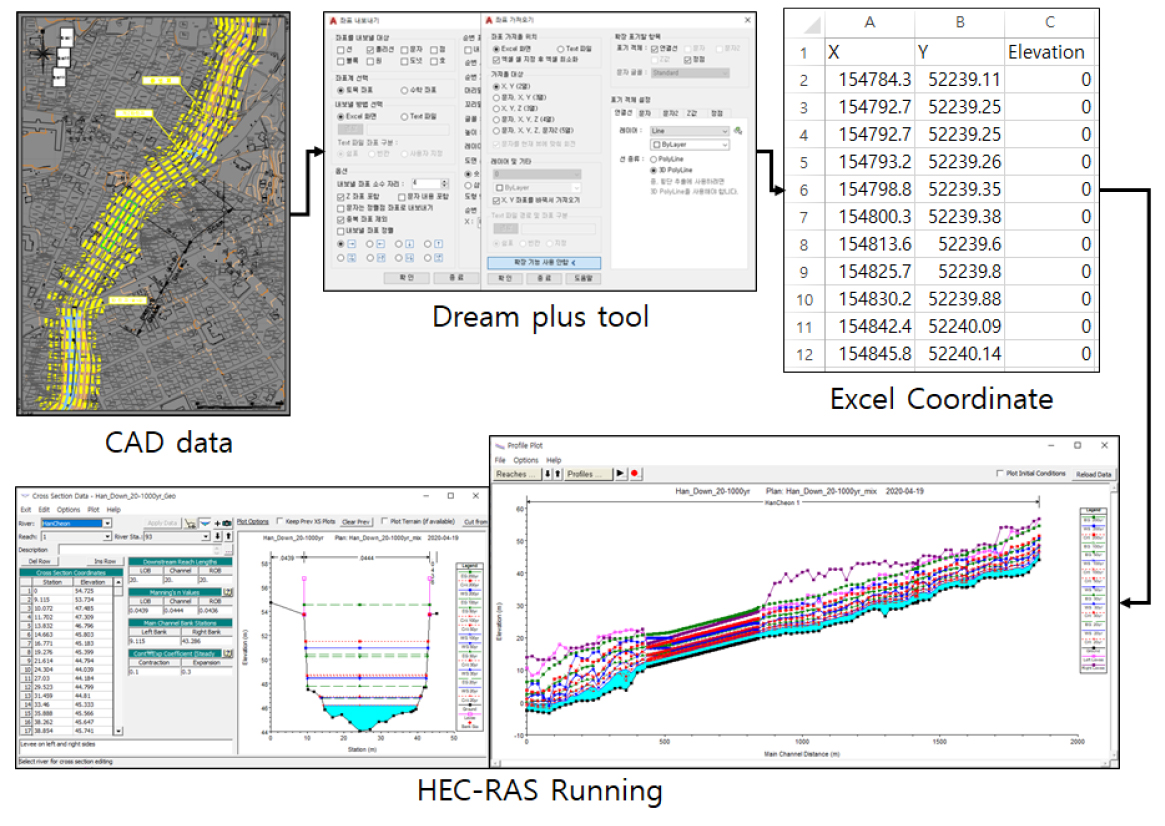
Task: Tick the Keep Prev XS Plots checkbox
Action: pyautogui.click(x=279, y=521)
